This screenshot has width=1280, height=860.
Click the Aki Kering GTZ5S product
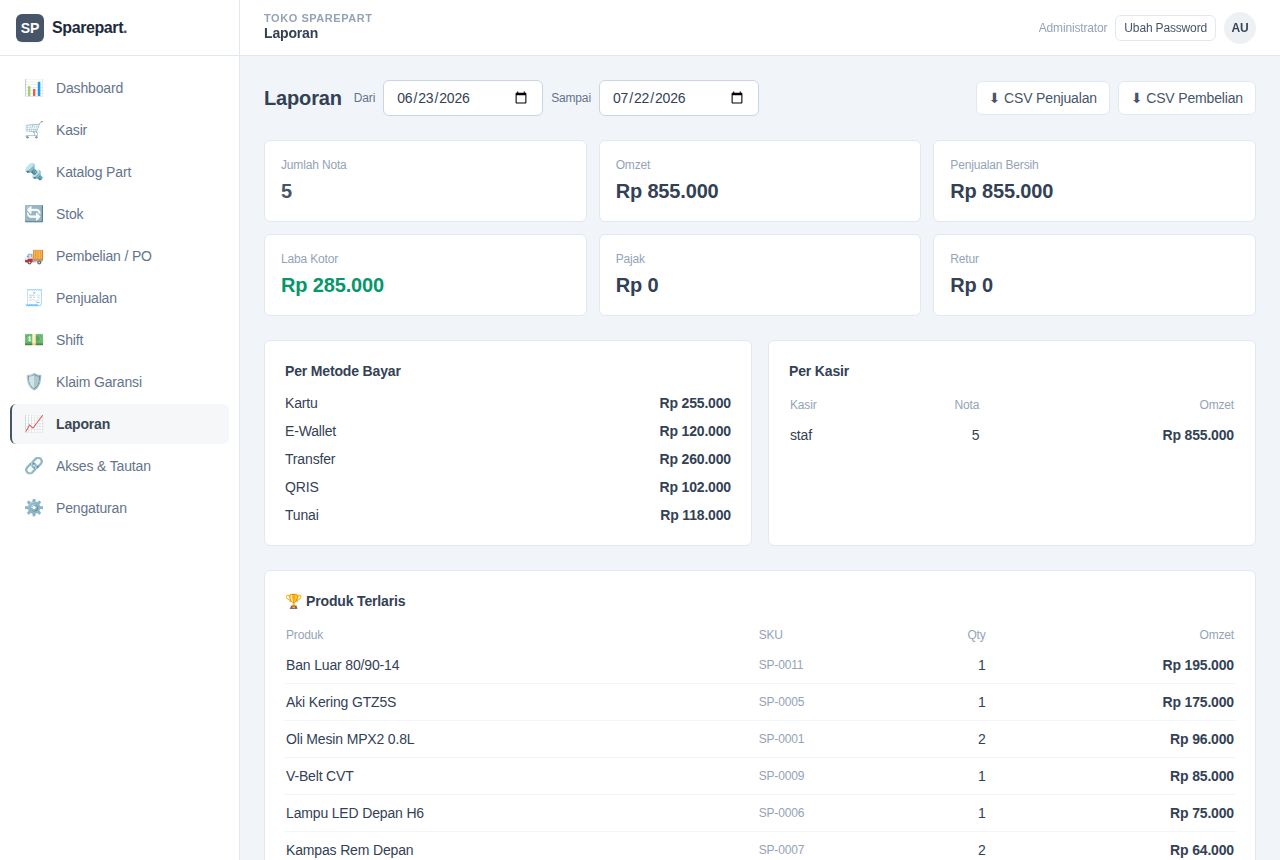click(341, 702)
